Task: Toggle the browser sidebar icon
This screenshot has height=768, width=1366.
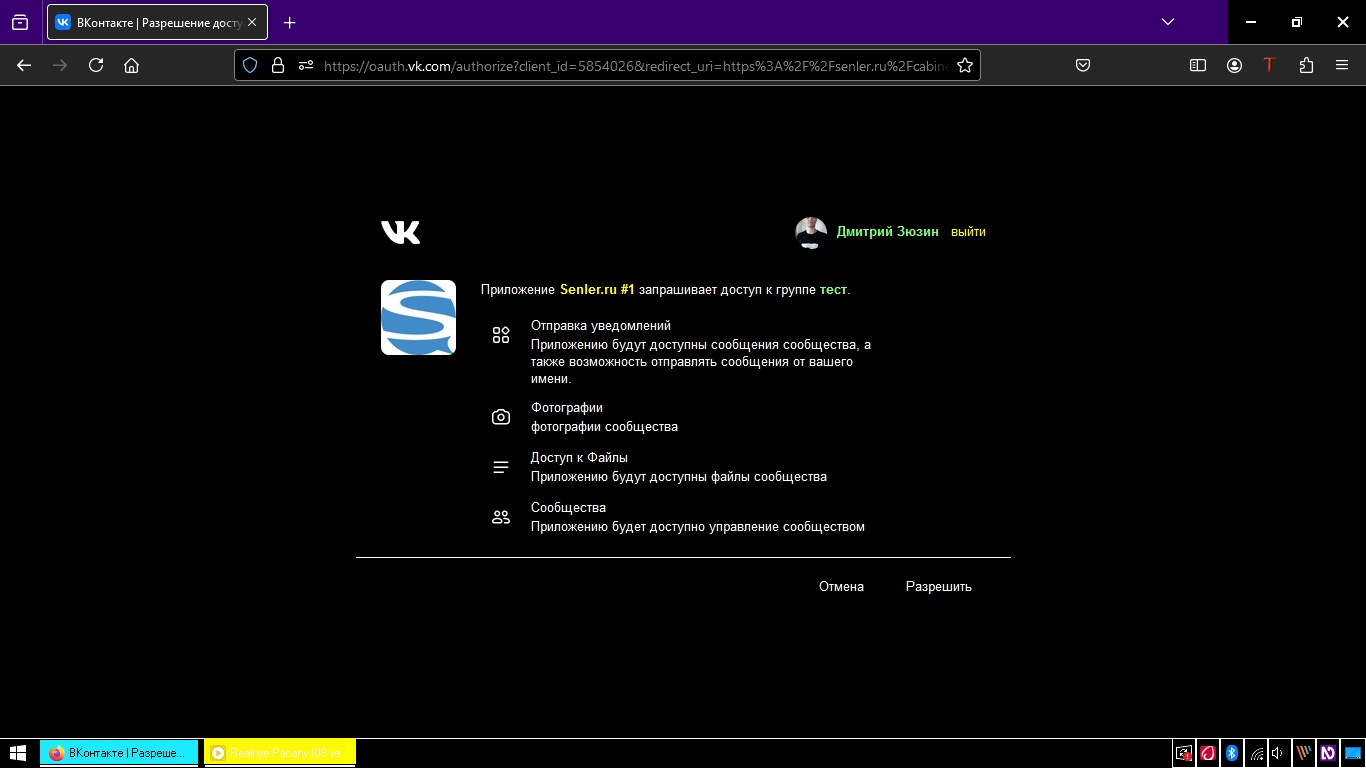Action: (1198, 65)
